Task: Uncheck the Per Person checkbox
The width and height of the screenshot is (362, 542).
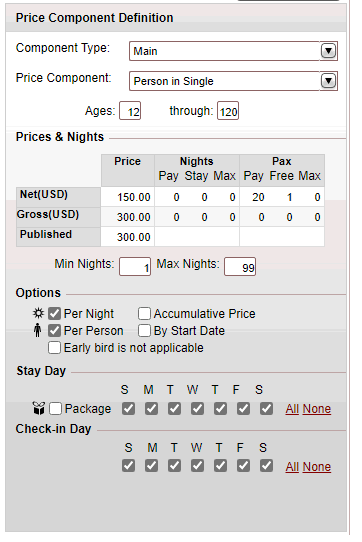Action: point(55,330)
